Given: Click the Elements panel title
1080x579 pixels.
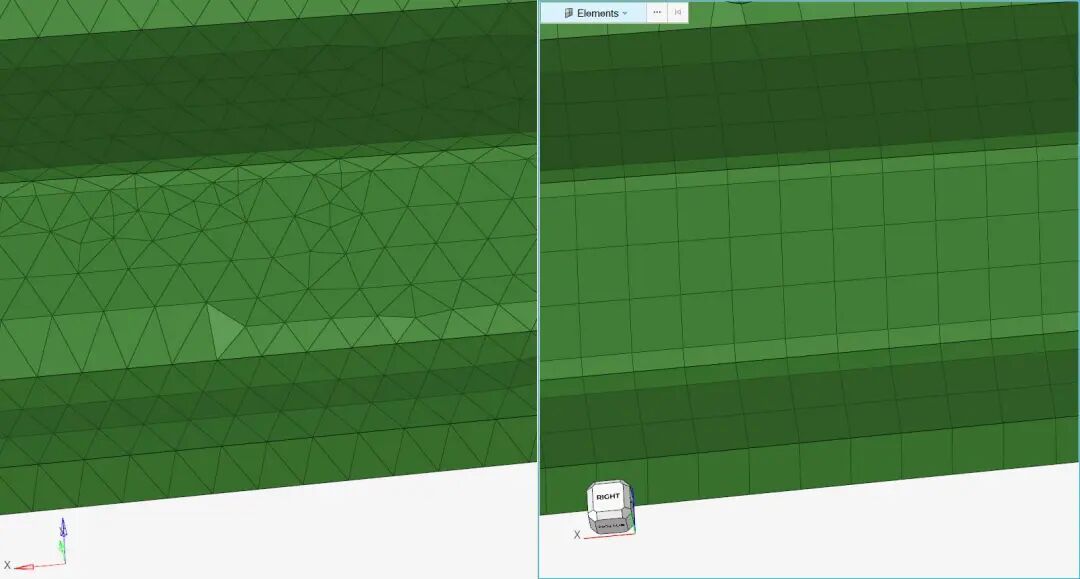Looking at the screenshot, I should coord(598,12).
